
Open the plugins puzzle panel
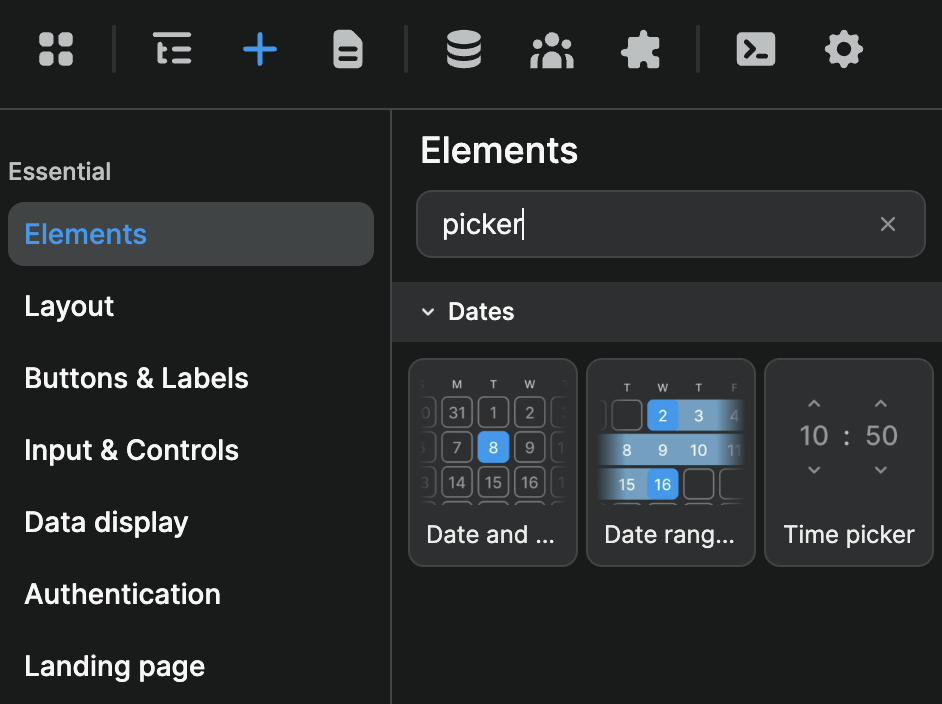pos(640,49)
